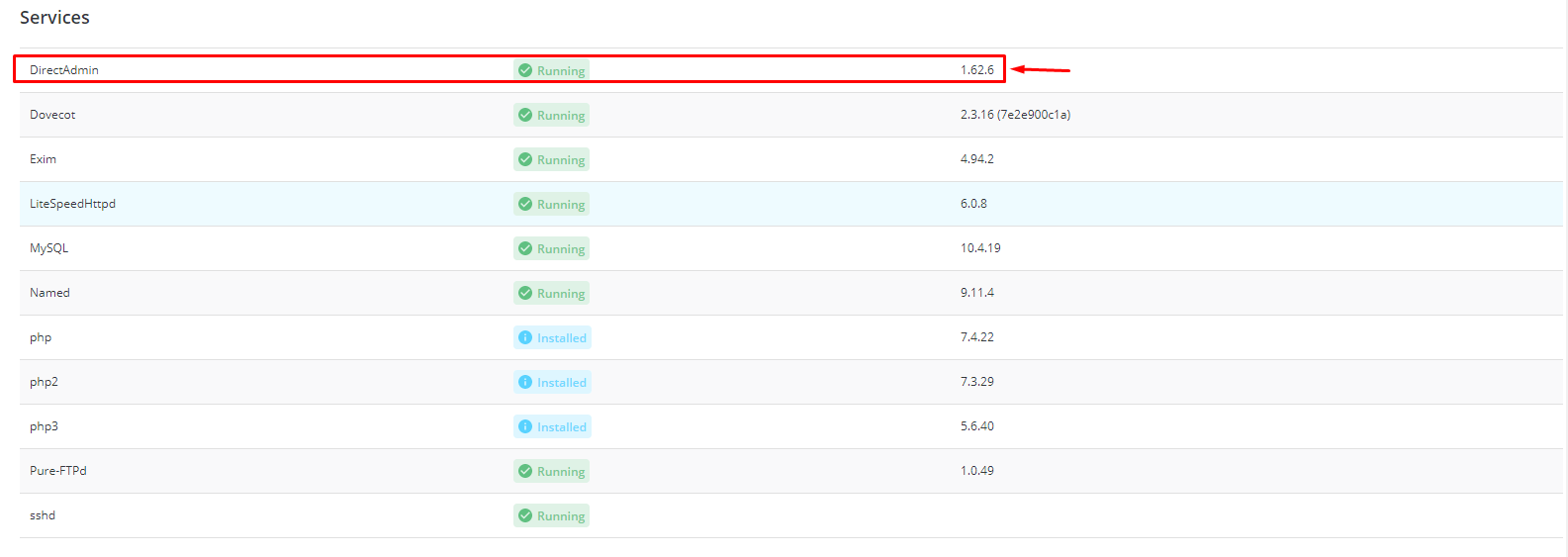Select the sshd service name
This screenshot has height=557, width=1568.
[43, 515]
